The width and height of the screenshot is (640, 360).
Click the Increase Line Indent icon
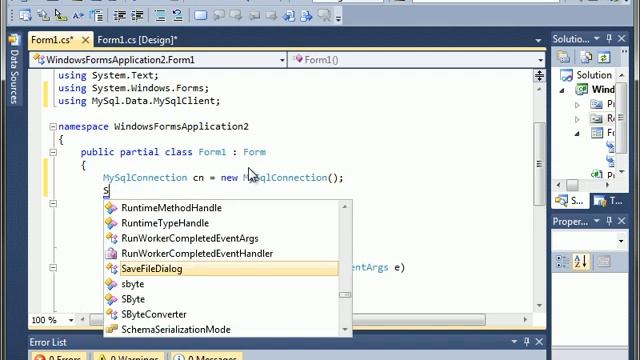(x=138, y=16)
